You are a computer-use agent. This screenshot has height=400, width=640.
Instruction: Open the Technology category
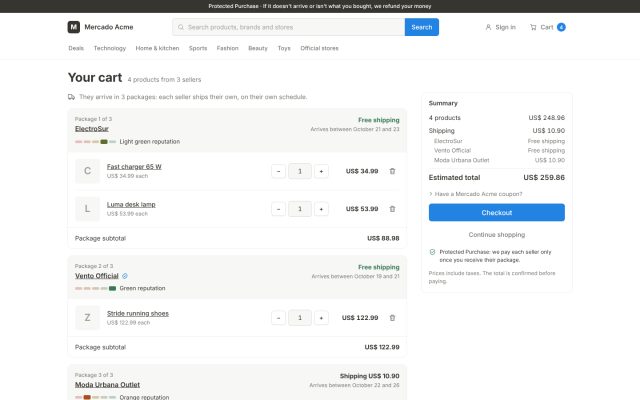(110, 48)
